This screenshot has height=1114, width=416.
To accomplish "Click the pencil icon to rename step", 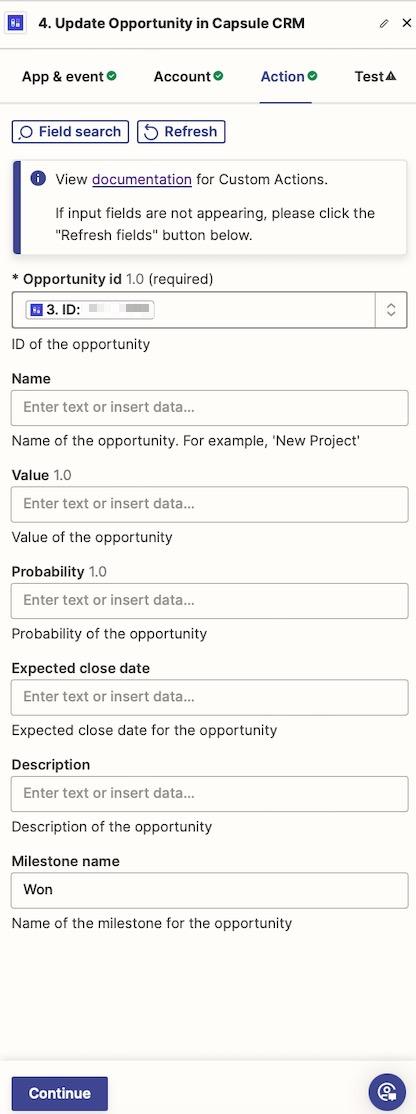I will (x=384, y=23).
